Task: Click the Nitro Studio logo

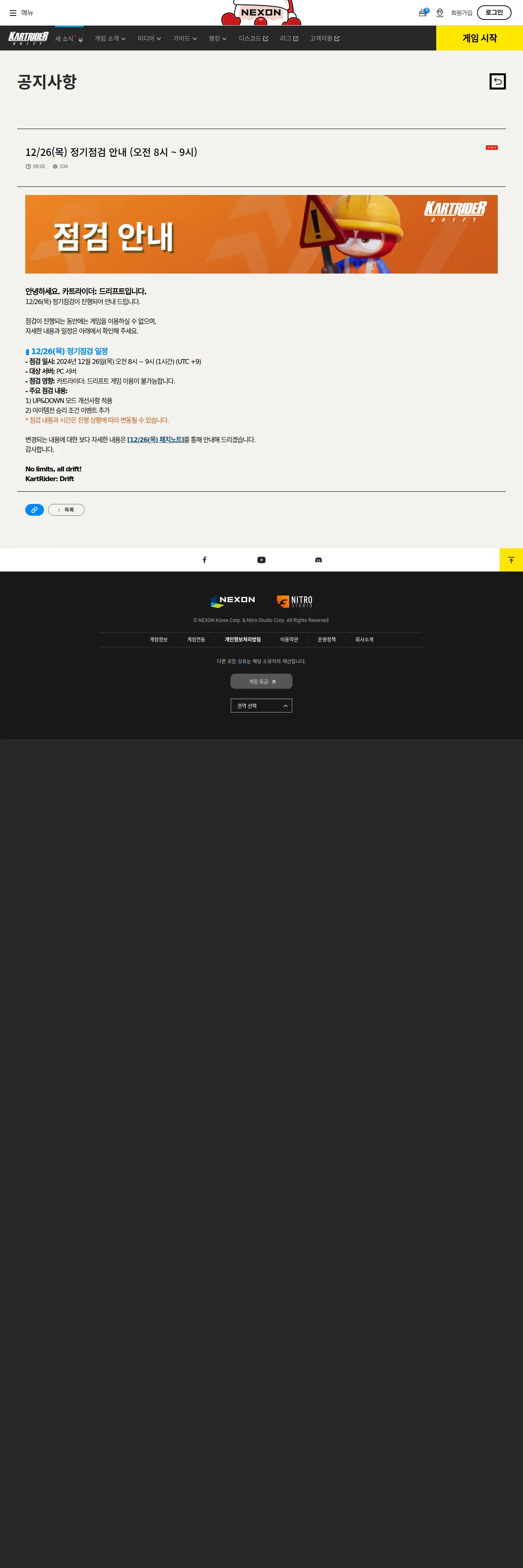Action: [294, 601]
